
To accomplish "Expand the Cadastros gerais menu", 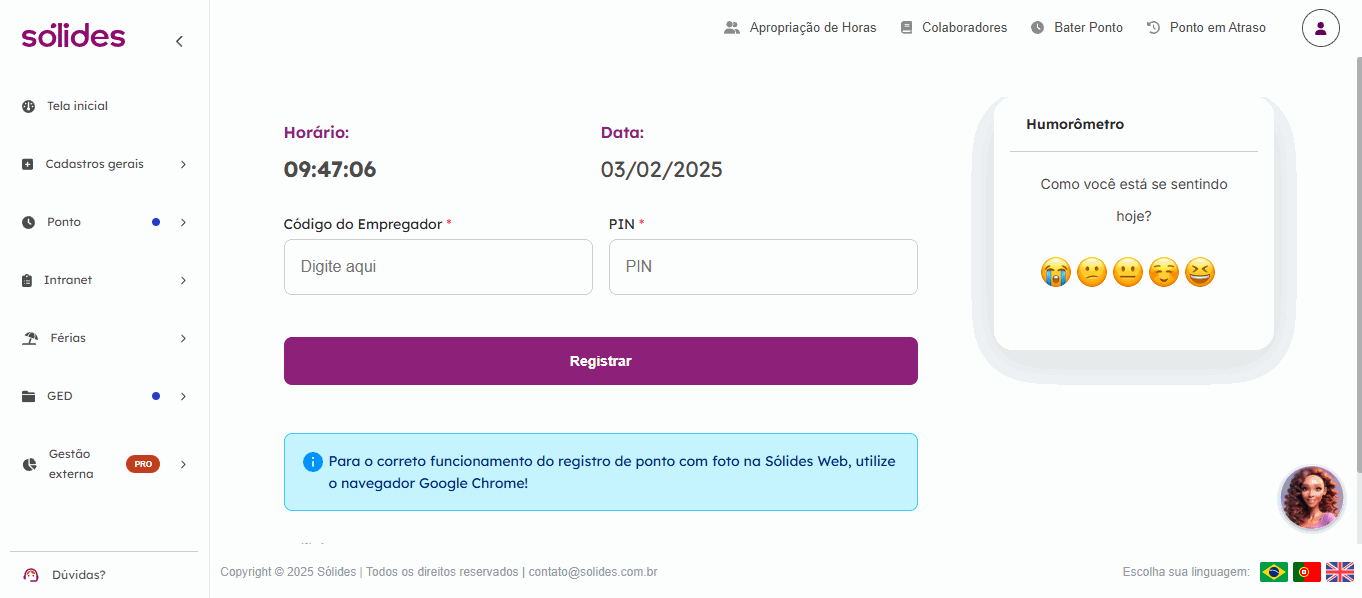I will pyautogui.click(x=104, y=164).
